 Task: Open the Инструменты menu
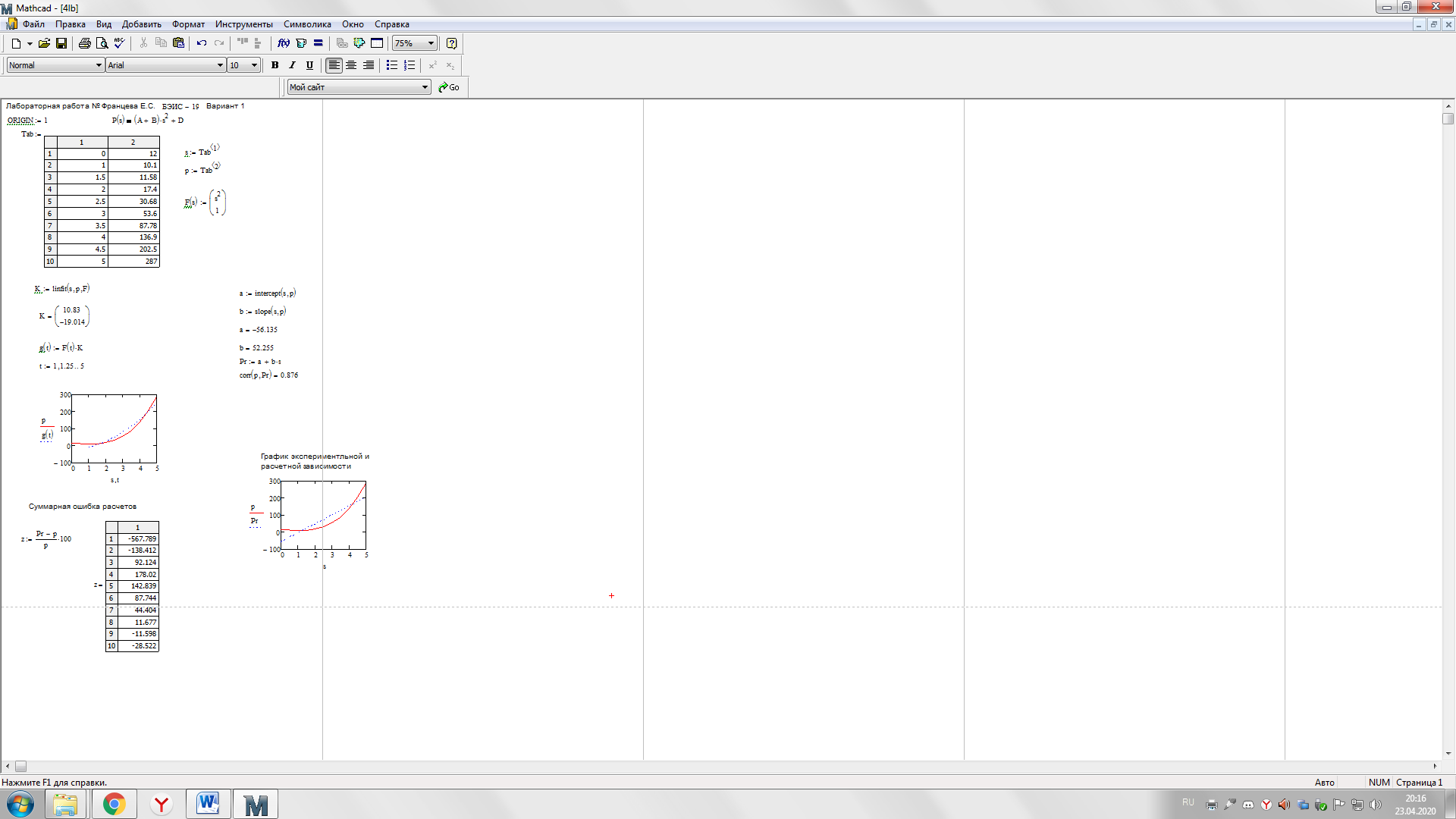click(x=243, y=24)
